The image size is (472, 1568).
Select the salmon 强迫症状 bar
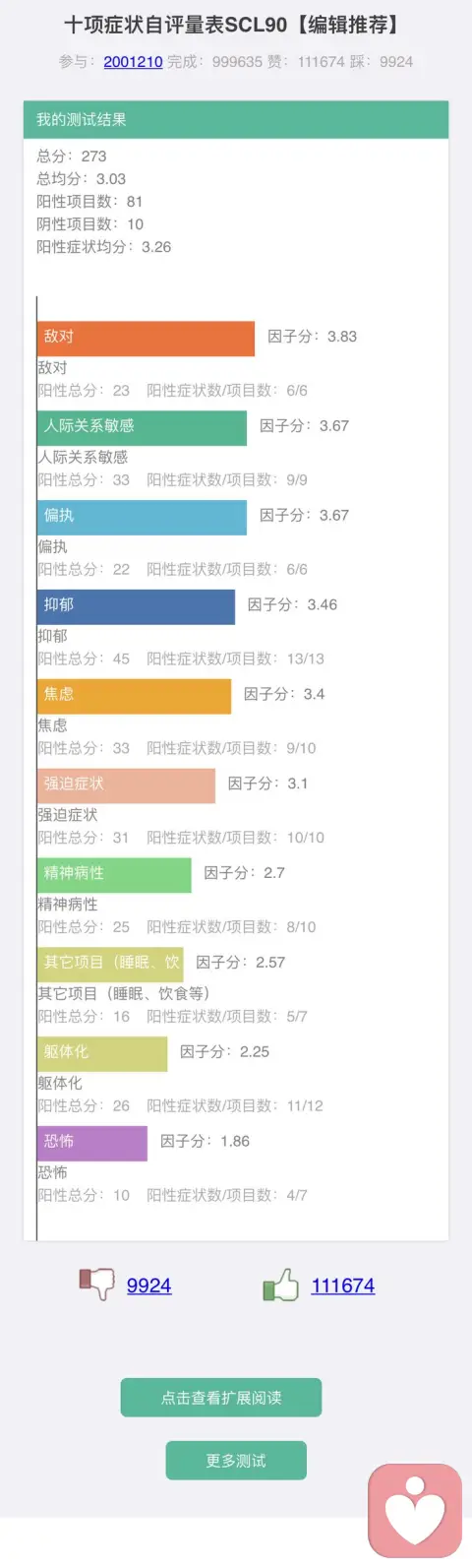tap(126, 785)
